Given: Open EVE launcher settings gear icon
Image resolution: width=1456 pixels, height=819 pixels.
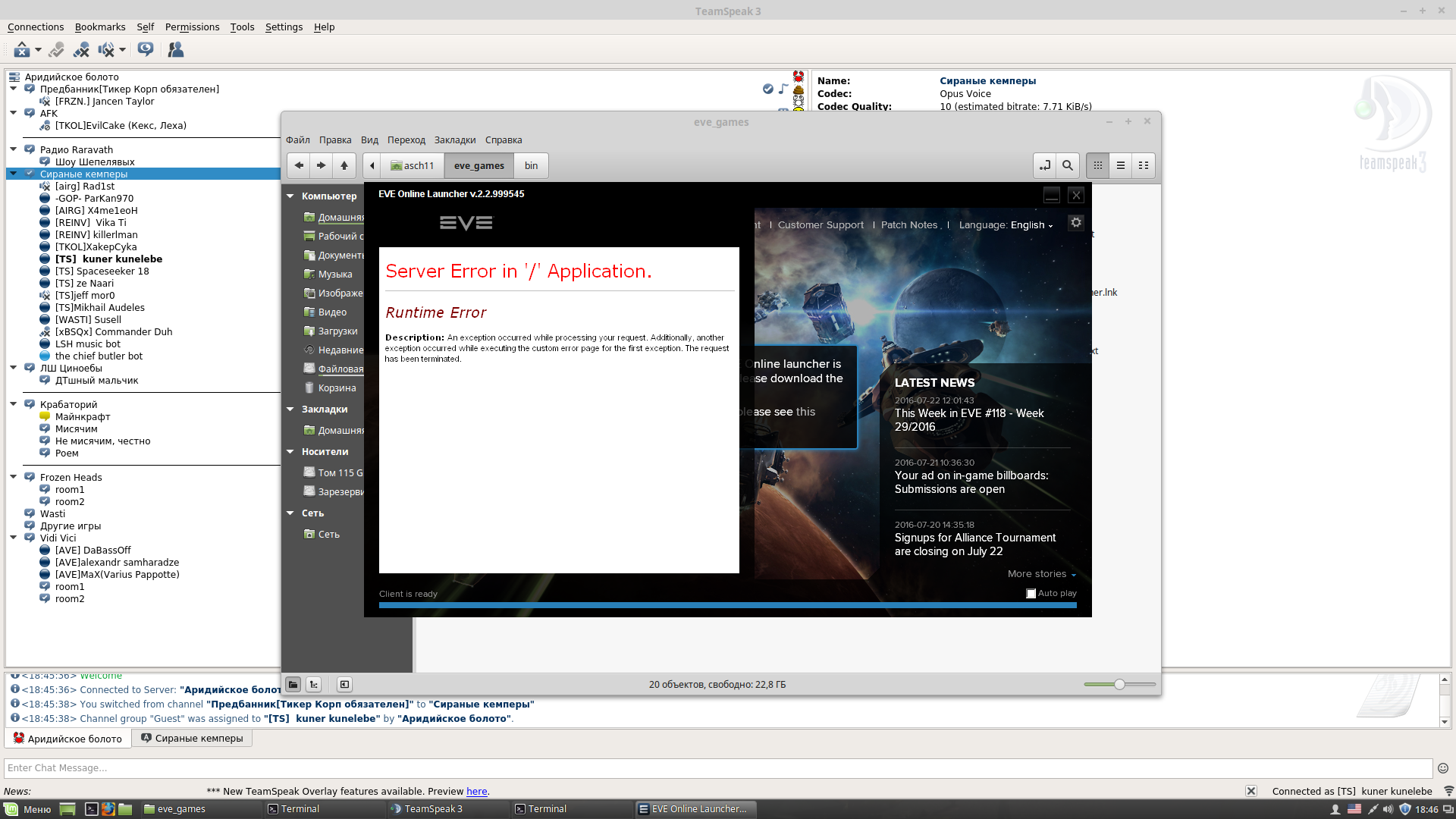Looking at the screenshot, I should pos(1076,223).
